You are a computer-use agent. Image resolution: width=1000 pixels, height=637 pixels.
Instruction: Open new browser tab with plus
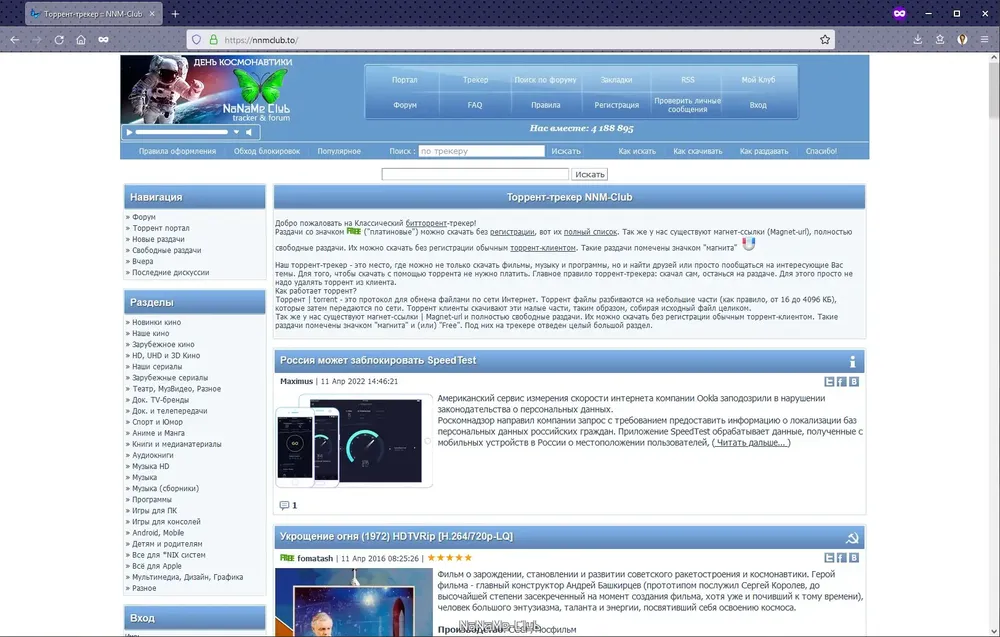coord(175,13)
